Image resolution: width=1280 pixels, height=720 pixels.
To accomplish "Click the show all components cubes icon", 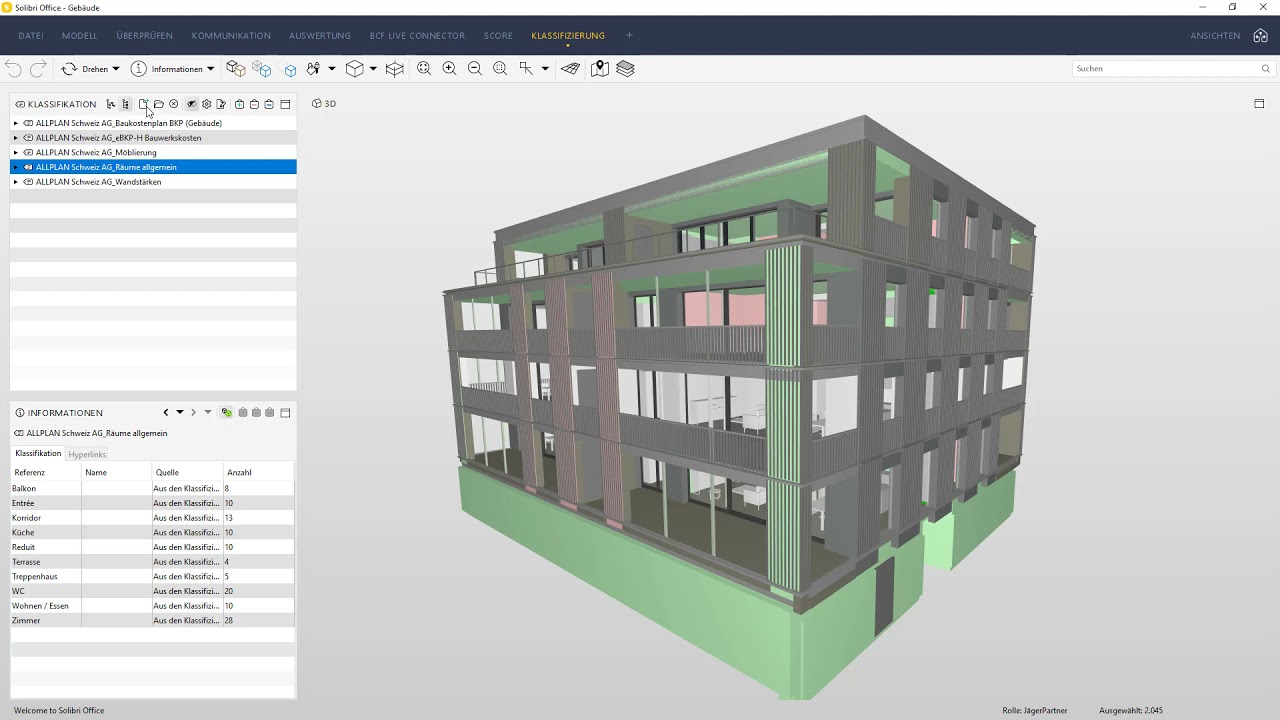I will click(236, 69).
